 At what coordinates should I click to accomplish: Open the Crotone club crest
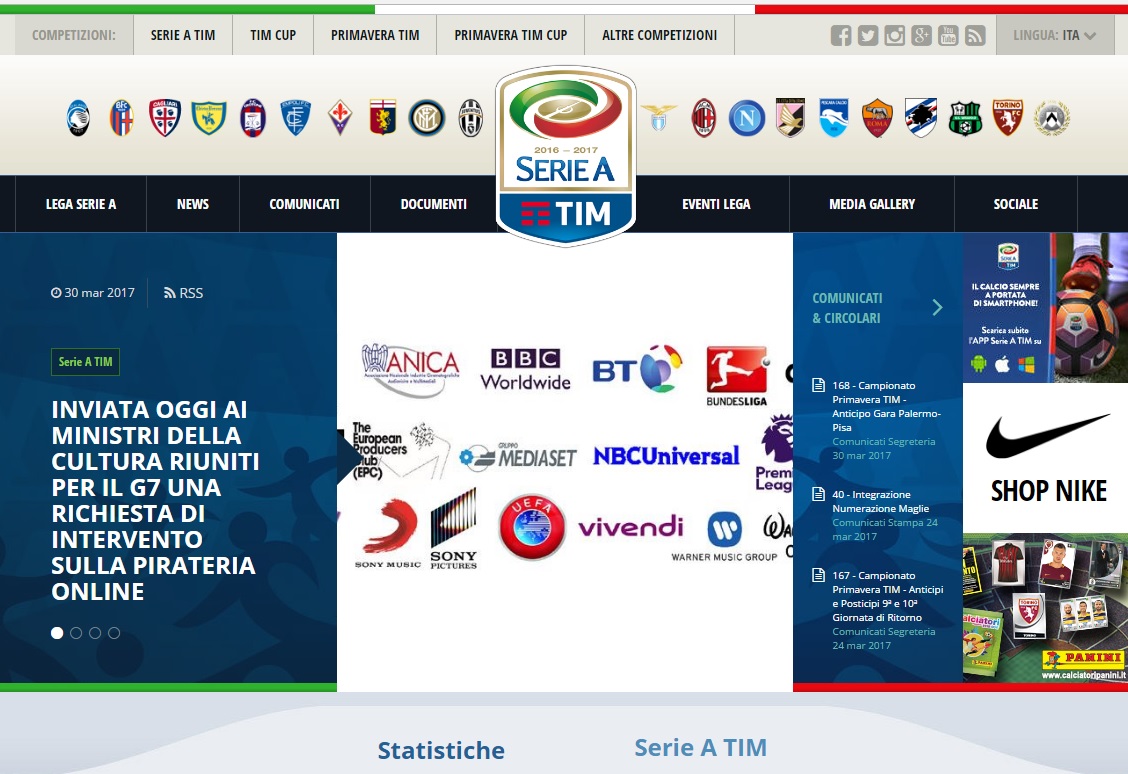tap(253, 118)
